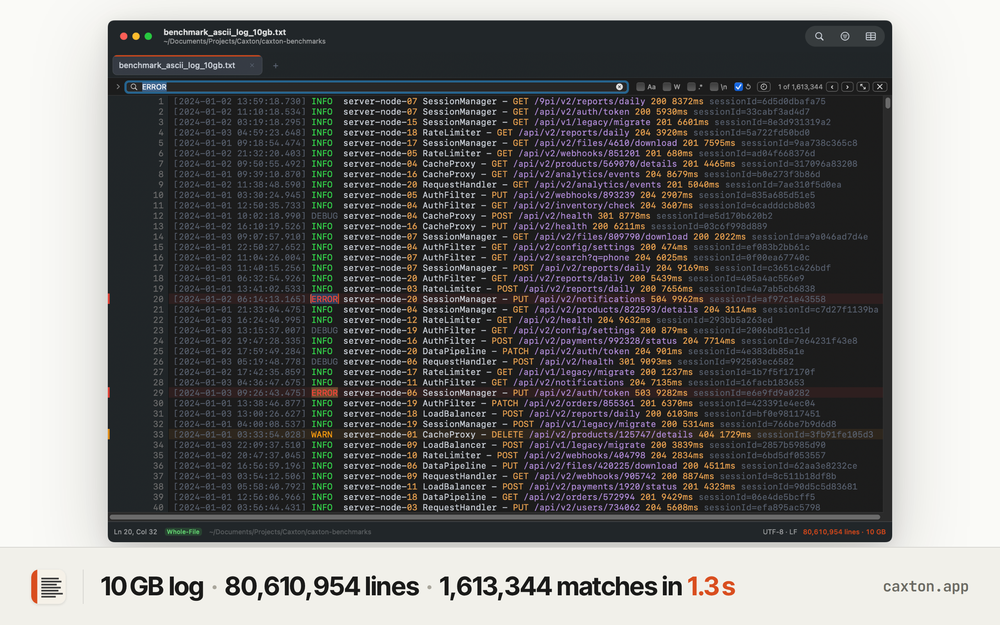Click the ERROR search input field

click(x=376, y=87)
